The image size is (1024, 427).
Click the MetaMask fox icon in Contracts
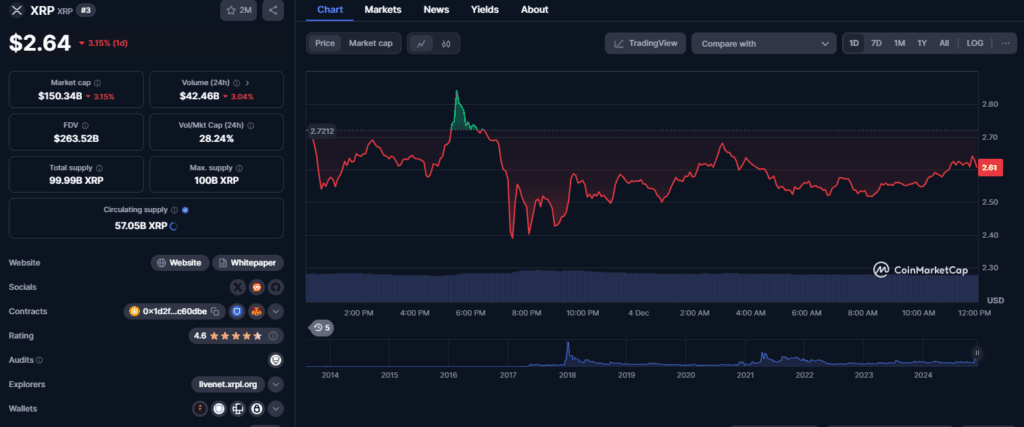click(x=257, y=311)
